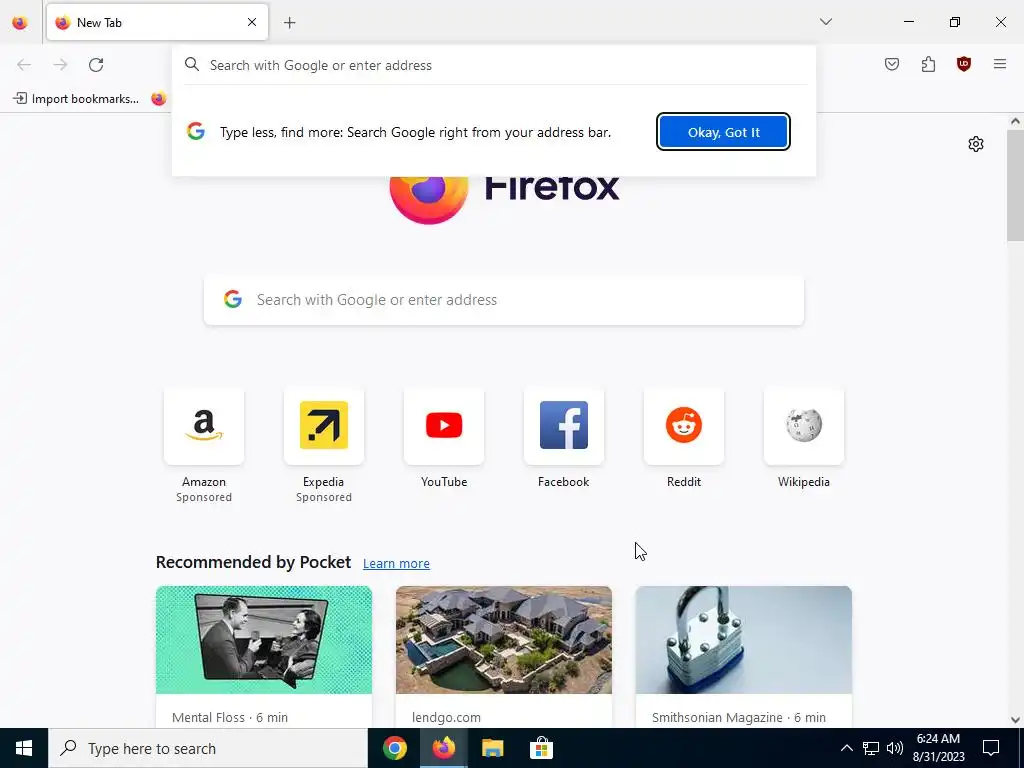Go back with the back arrow
This screenshot has width=1024, height=768.
[24, 65]
